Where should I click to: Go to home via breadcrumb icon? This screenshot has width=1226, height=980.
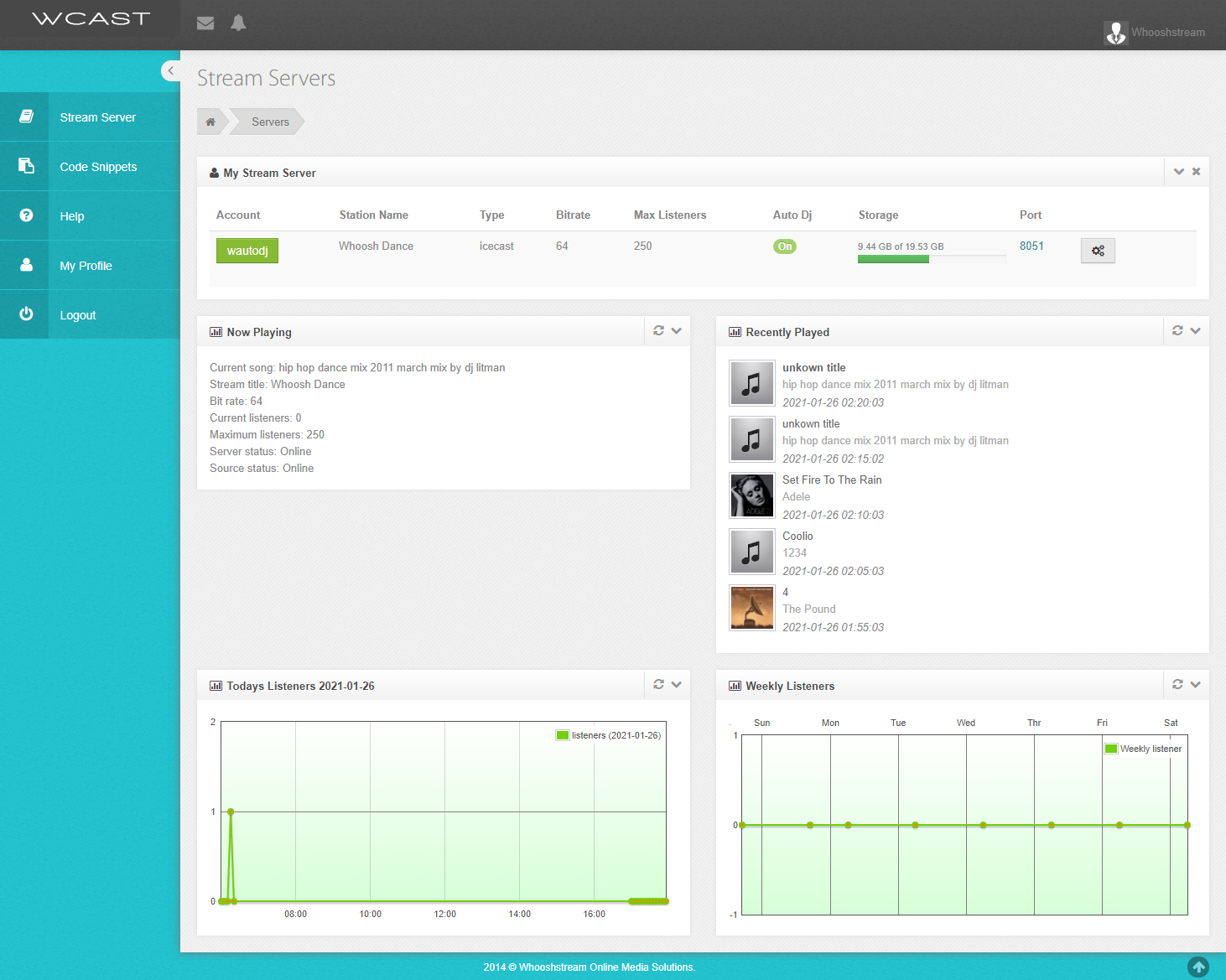210,122
